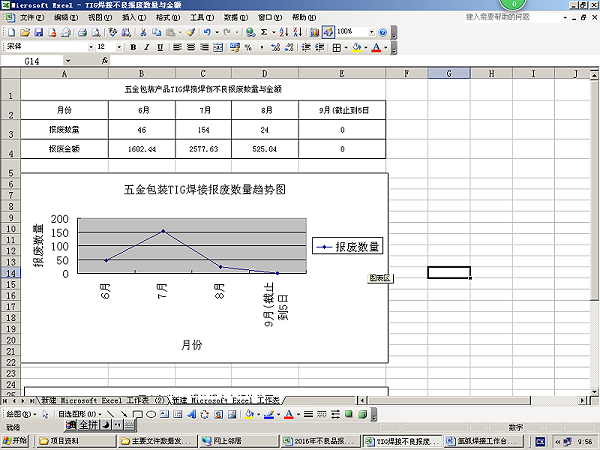600x450 pixels.
Task: Click the Undo arrow icon
Action: 206,32
